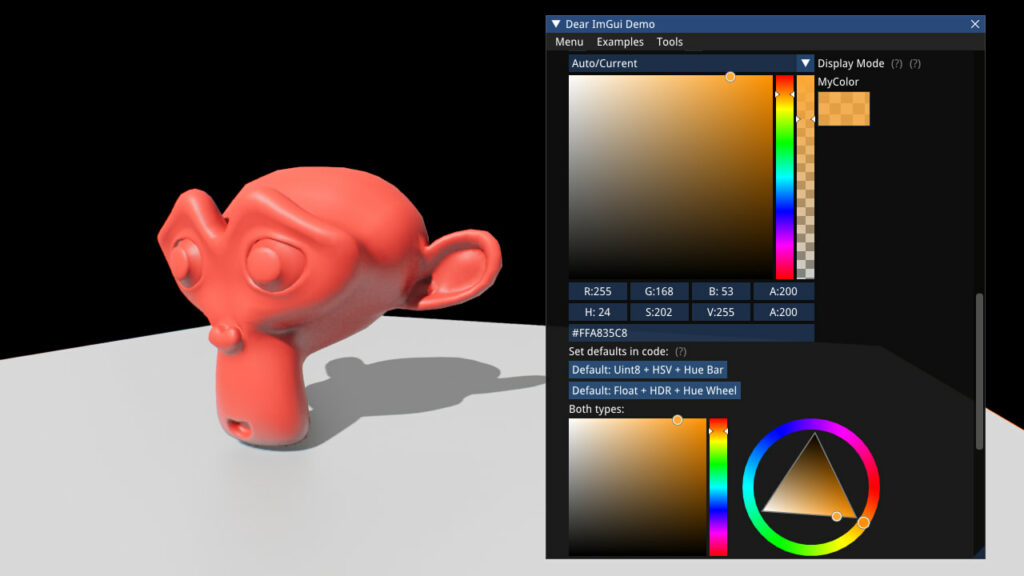This screenshot has width=1024, height=576.
Task: Click the 'MyColor' label
Action: click(838, 82)
